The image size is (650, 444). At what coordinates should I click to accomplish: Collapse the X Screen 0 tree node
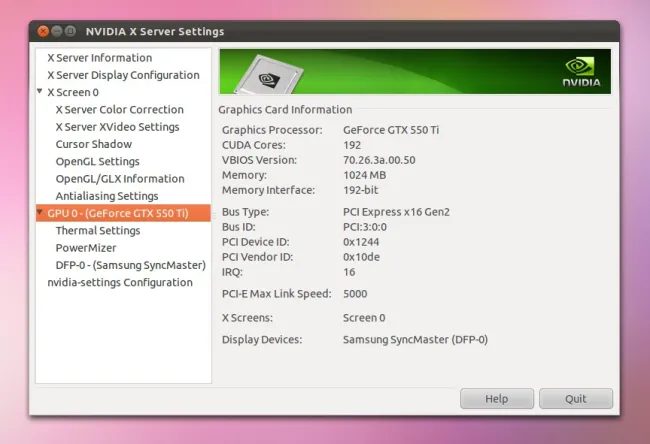click(x=41, y=93)
